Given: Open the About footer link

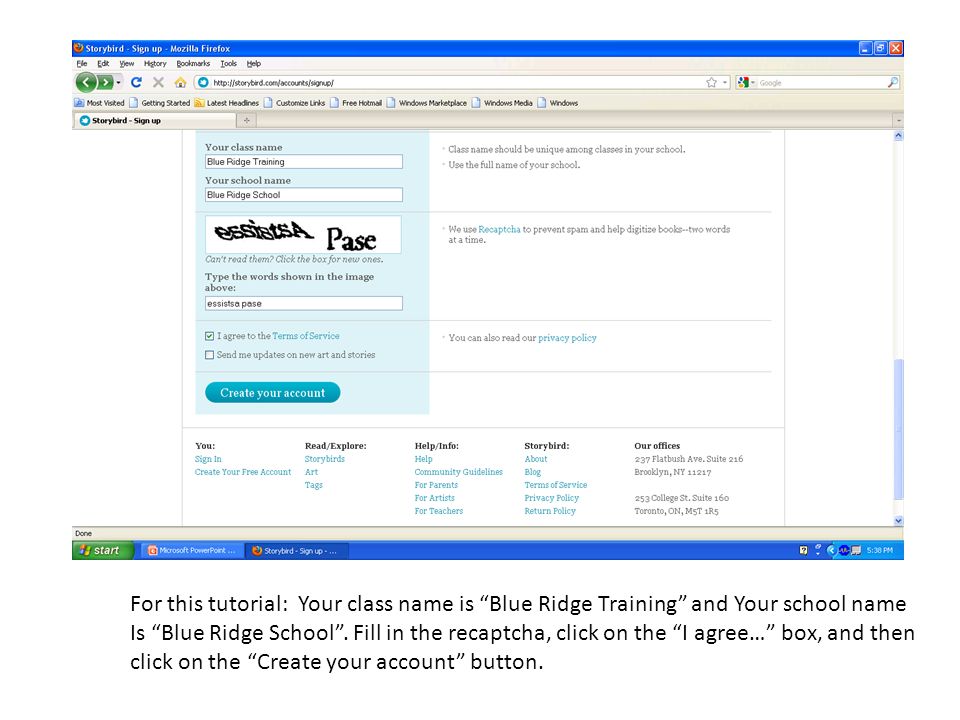Looking at the screenshot, I should click(x=536, y=459).
